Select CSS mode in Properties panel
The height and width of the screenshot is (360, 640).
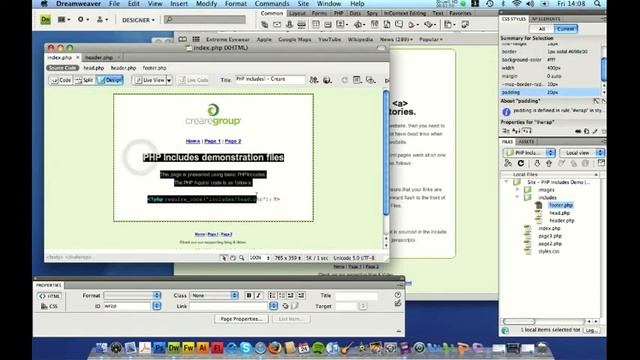[50, 306]
